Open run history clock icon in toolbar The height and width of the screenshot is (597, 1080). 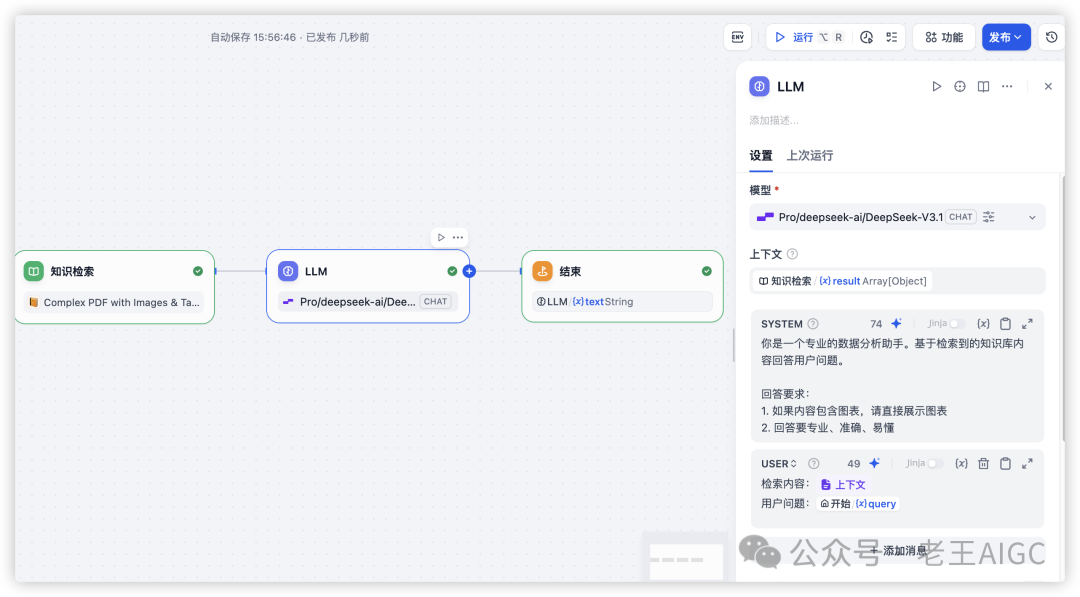click(866, 37)
